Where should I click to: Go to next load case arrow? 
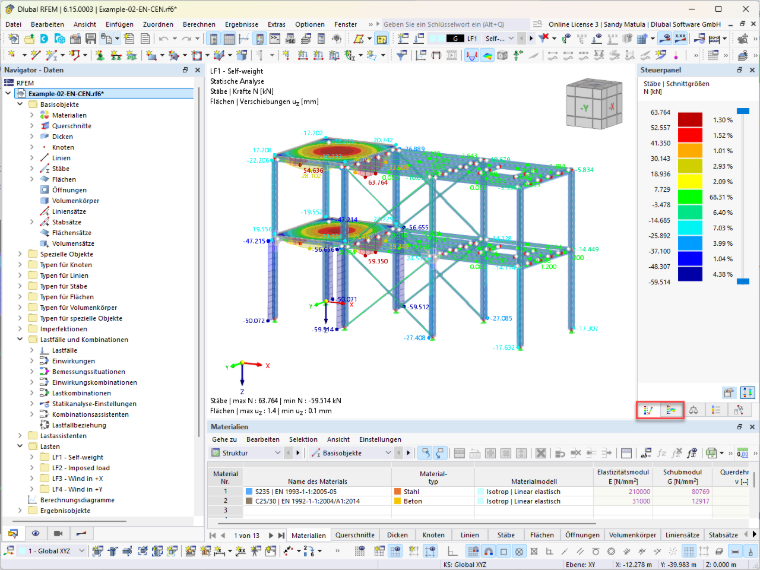(x=531, y=38)
